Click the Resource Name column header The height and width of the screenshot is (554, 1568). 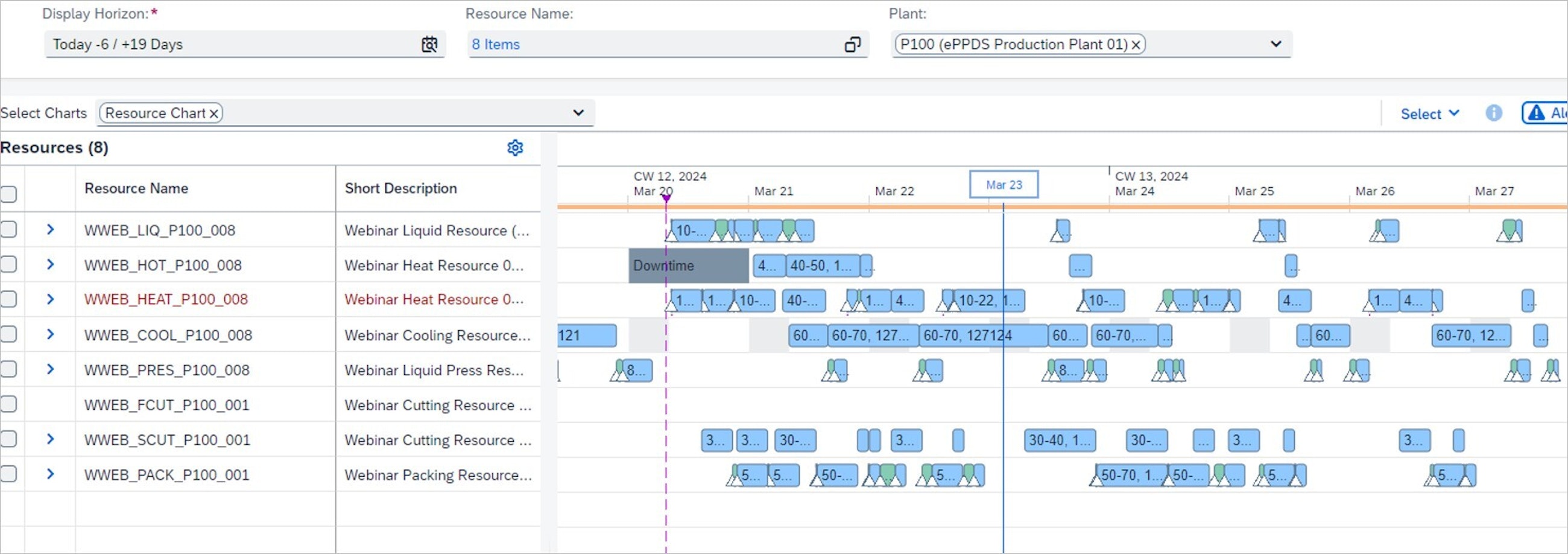(136, 189)
